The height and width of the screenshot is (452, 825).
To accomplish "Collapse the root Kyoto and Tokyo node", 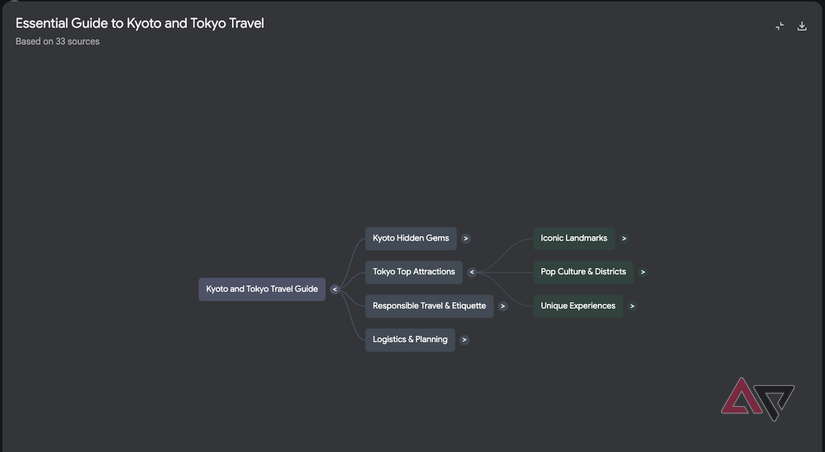I will point(335,290).
